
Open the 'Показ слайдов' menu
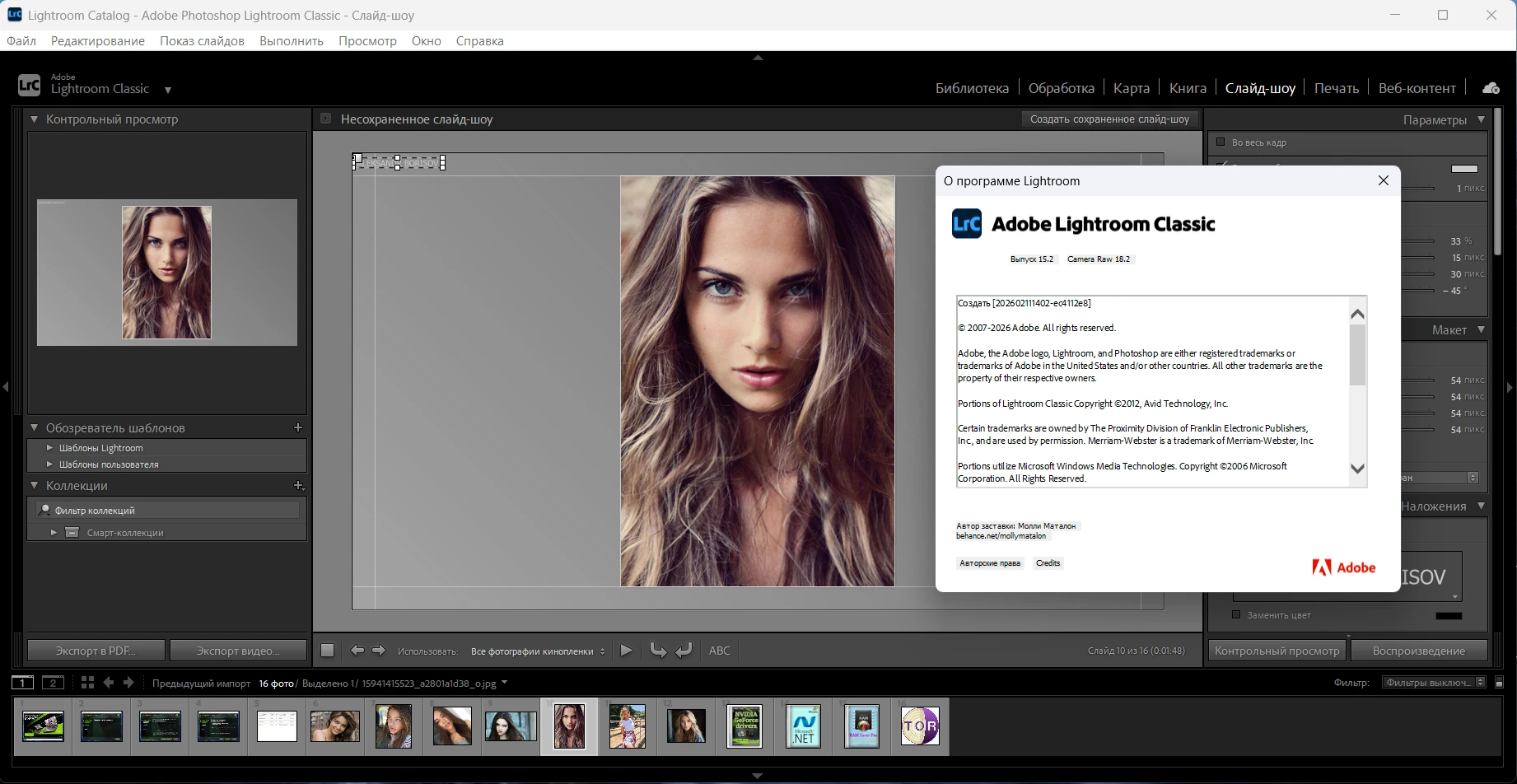[202, 41]
